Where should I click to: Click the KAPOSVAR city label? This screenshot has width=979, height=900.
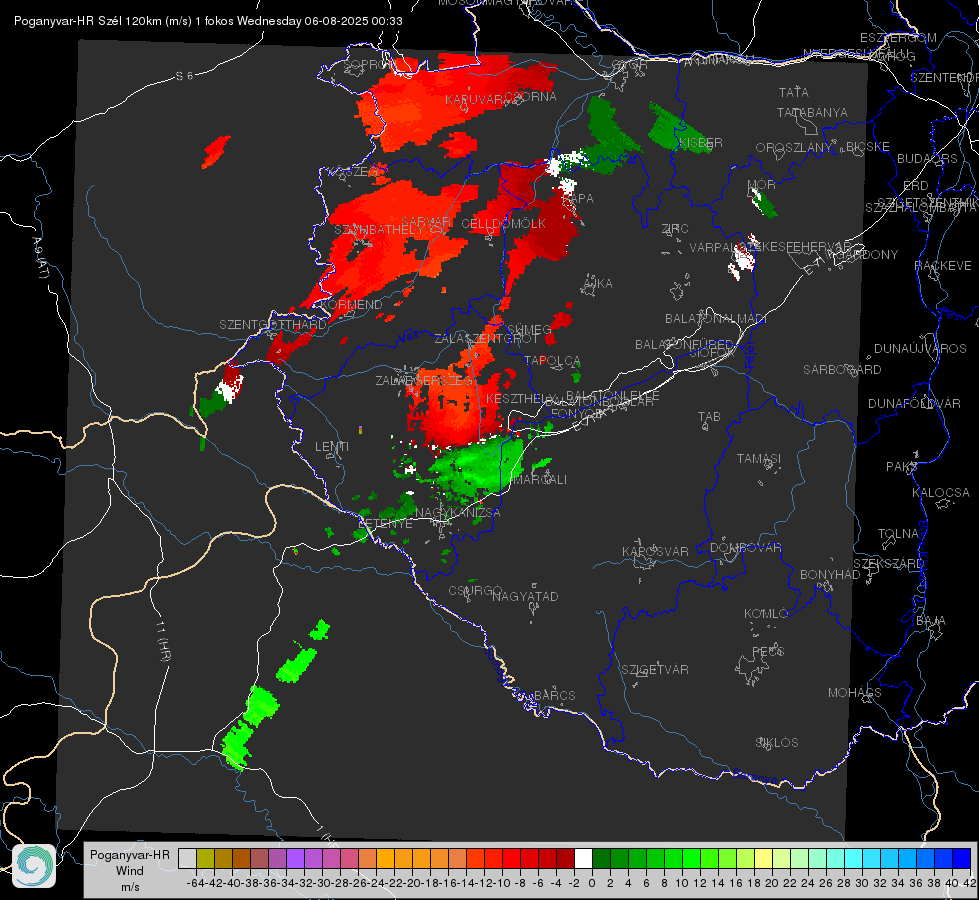tap(655, 551)
